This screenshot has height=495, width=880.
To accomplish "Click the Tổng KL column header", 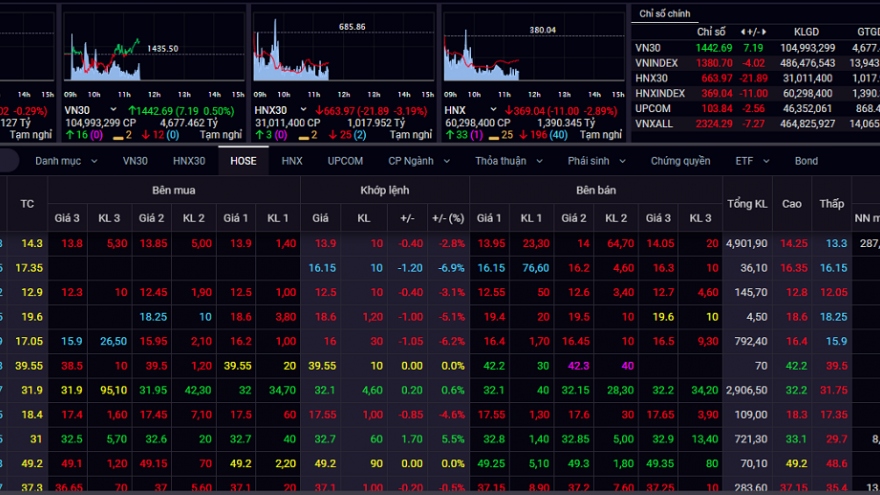I will (746, 204).
